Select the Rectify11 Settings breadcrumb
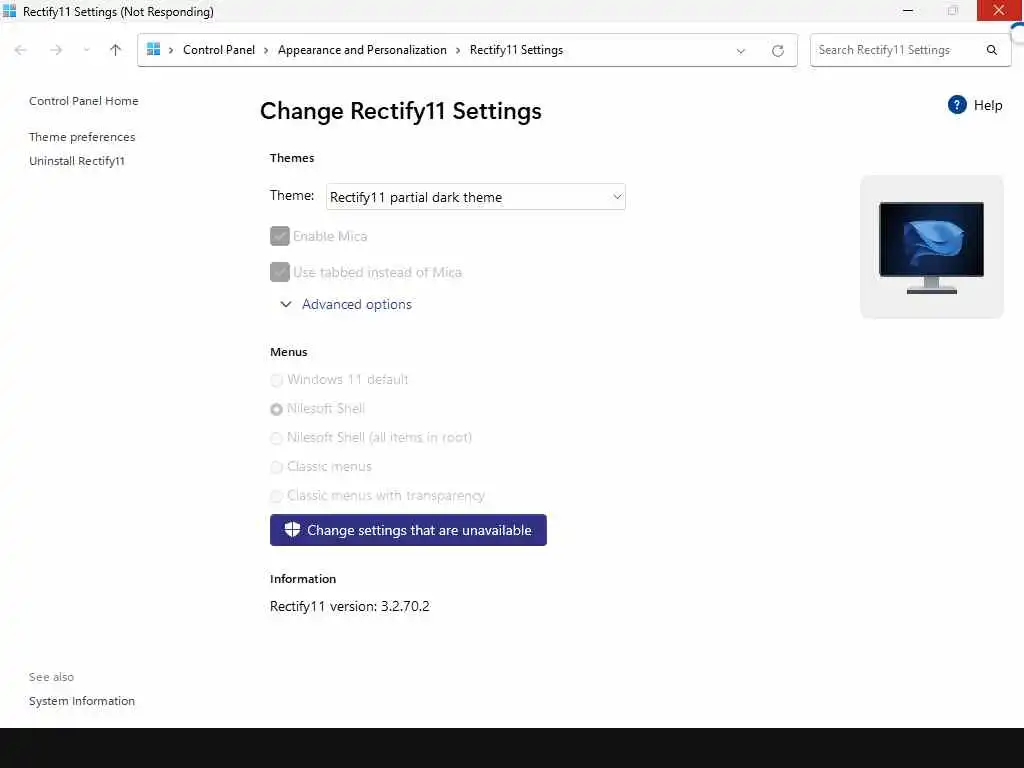The width and height of the screenshot is (1024, 768). coord(516,50)
